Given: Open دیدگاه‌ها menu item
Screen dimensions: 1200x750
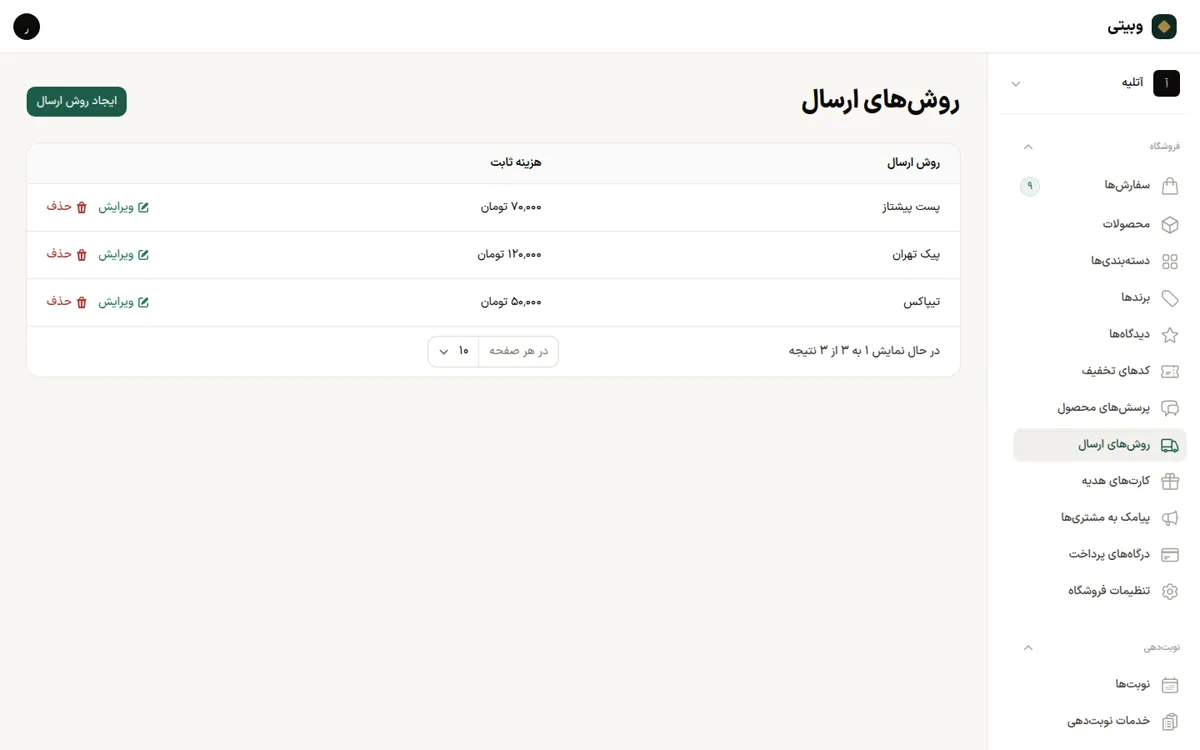Looking at the screenshot, I should 1100,334.
